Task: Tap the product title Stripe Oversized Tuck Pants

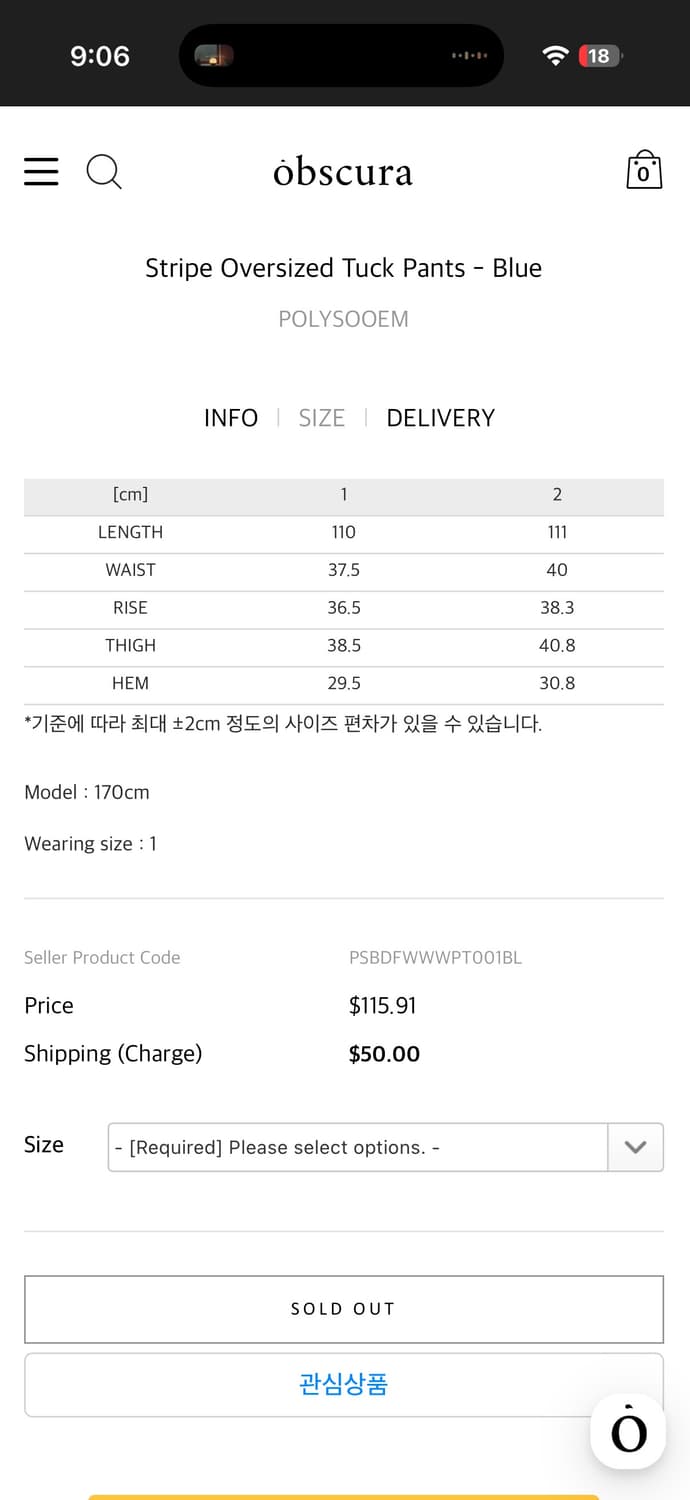Action: [x=343, y=268]
